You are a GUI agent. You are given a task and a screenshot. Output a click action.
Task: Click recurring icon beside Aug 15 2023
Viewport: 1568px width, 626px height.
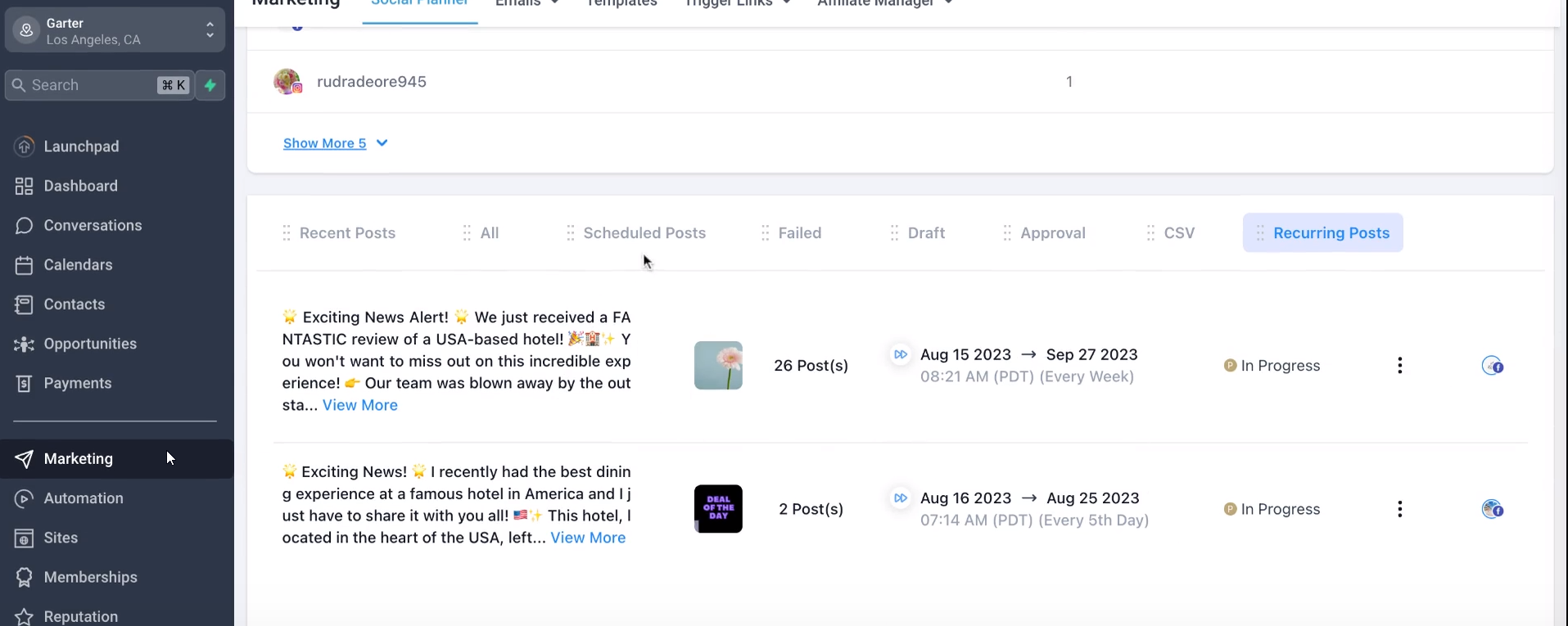pos(901,354)
